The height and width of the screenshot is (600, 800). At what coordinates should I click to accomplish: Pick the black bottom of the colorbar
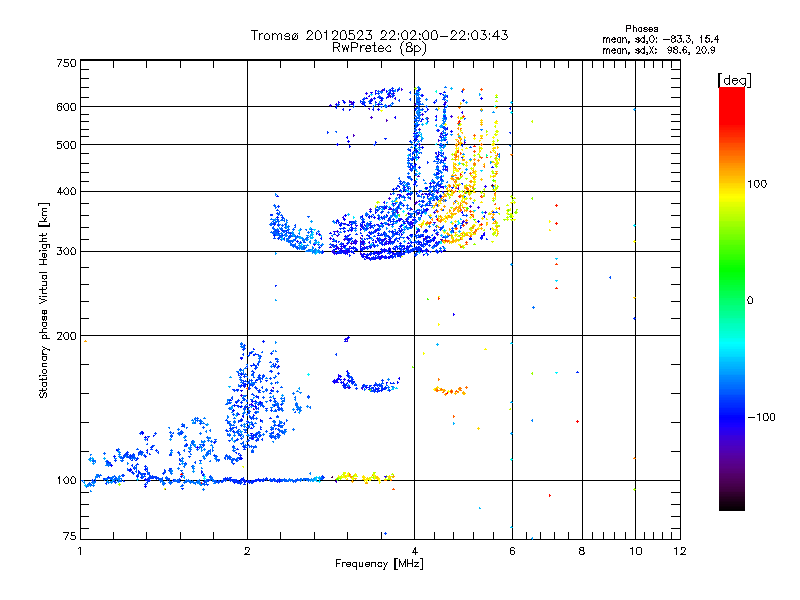732,503
